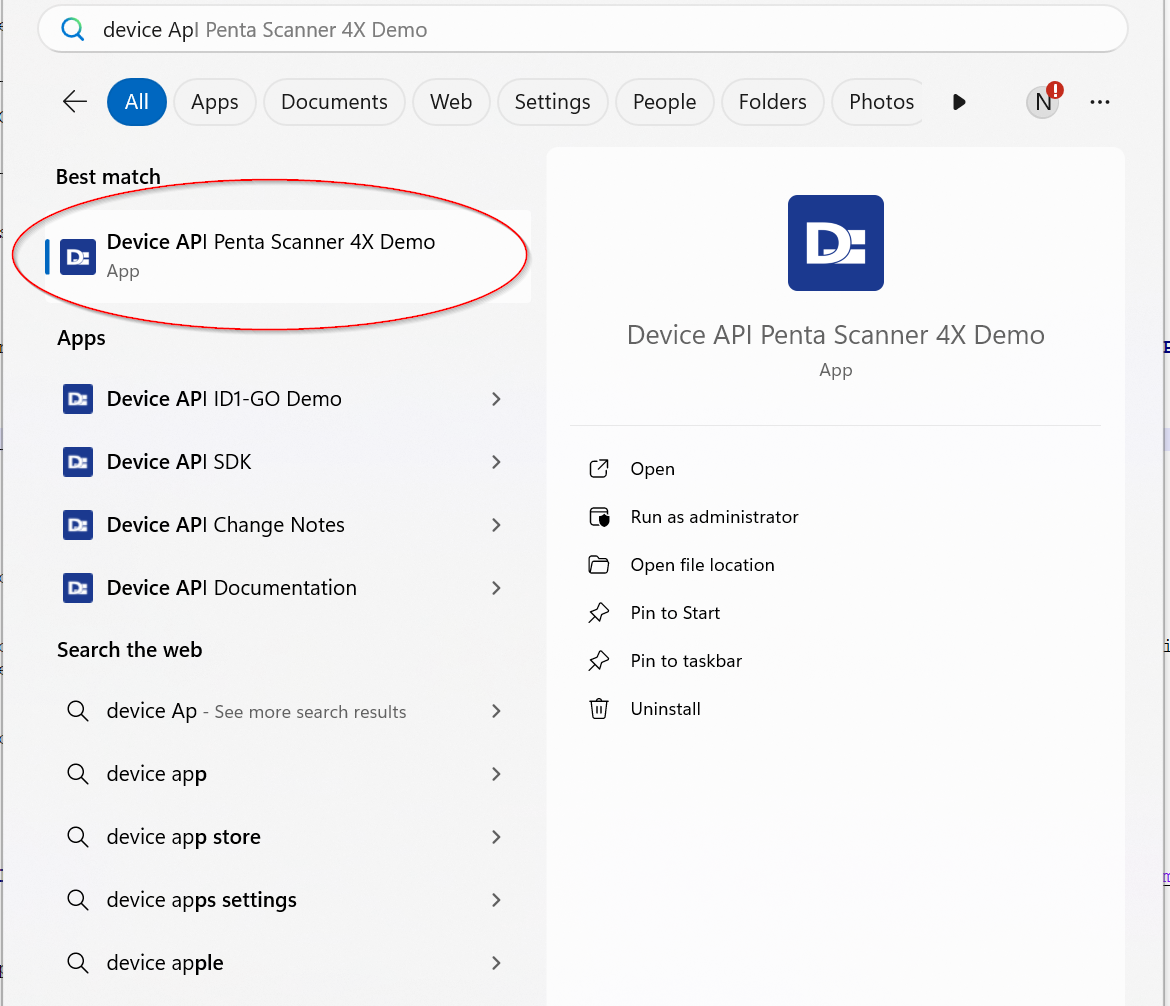Click Pin to Start option
Image resolution: width=1170 pixels, height=1006 pixels.
675,613
